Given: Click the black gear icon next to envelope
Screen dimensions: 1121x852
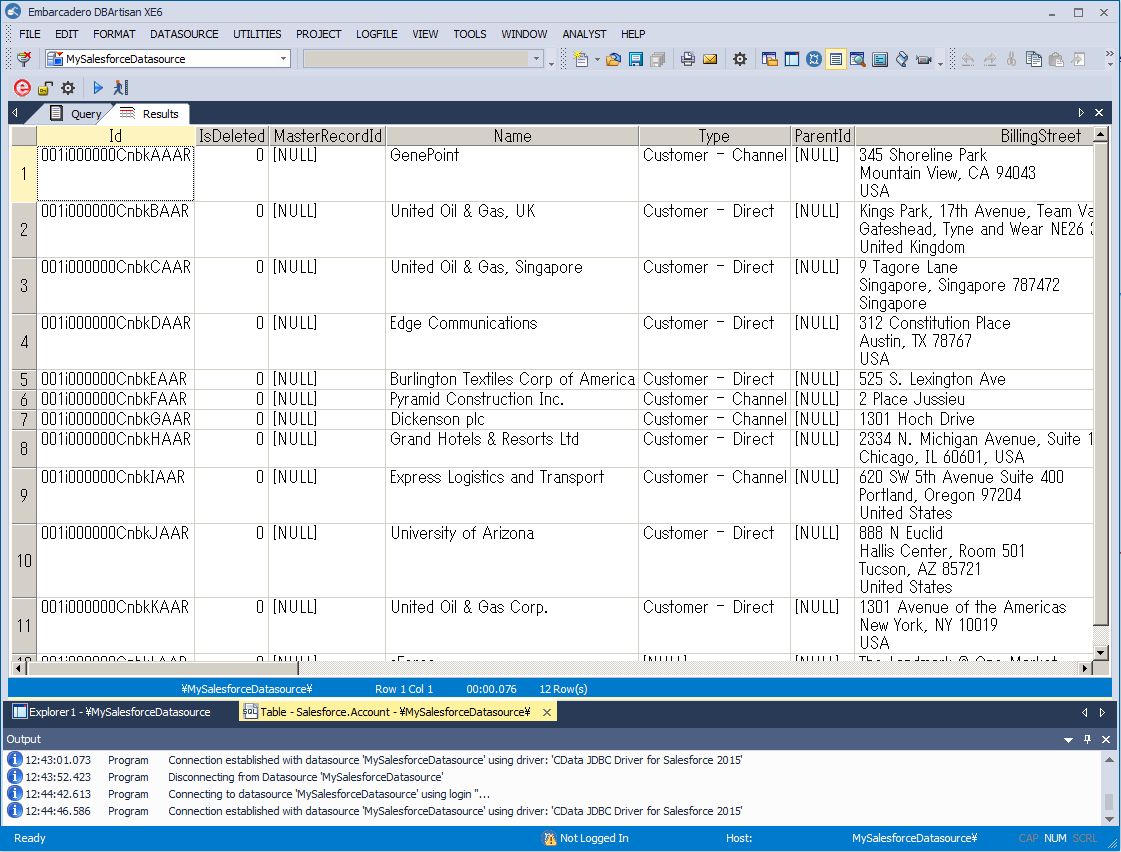Looking at the screenshot, I should click(740, 60).
